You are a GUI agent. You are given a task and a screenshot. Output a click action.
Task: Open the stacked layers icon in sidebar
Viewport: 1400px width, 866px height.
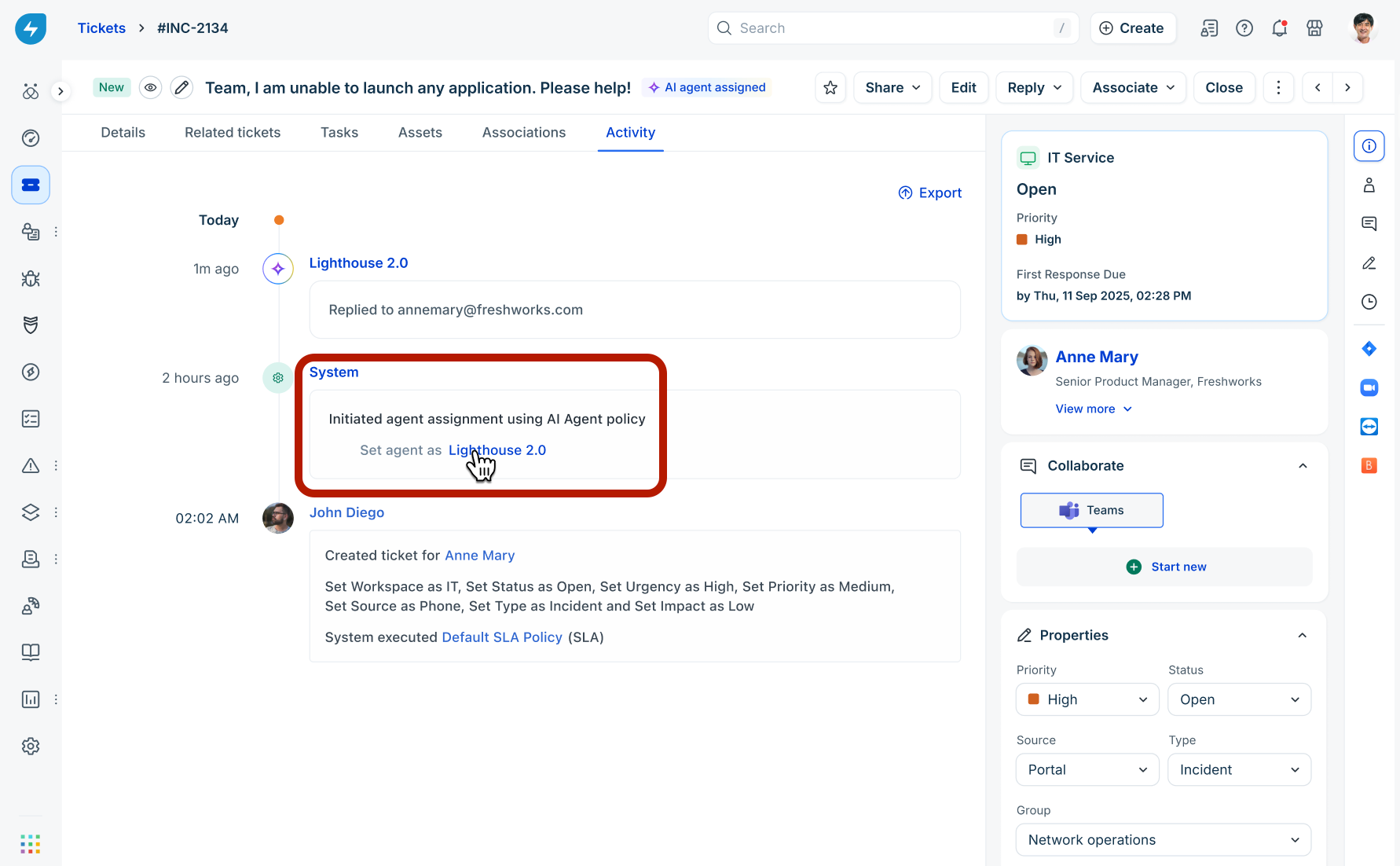click(31, 512)
